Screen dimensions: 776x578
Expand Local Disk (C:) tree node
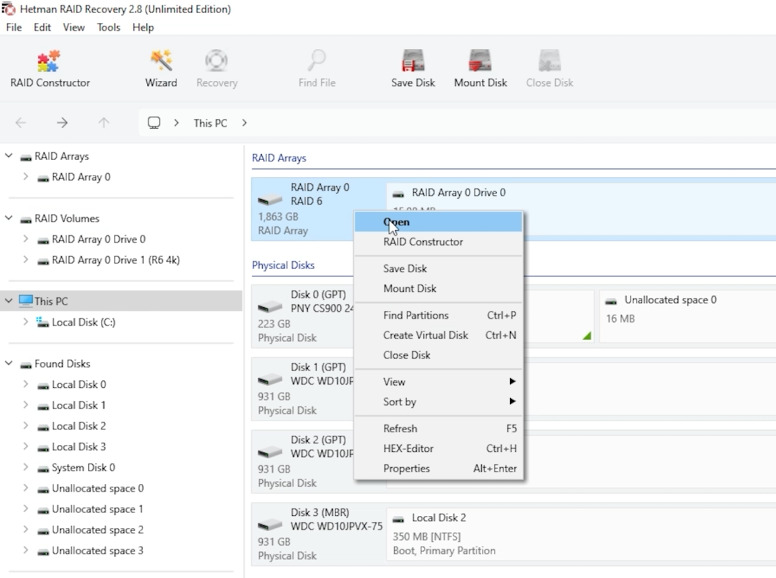pyautogui.click(x=25, y=322)
